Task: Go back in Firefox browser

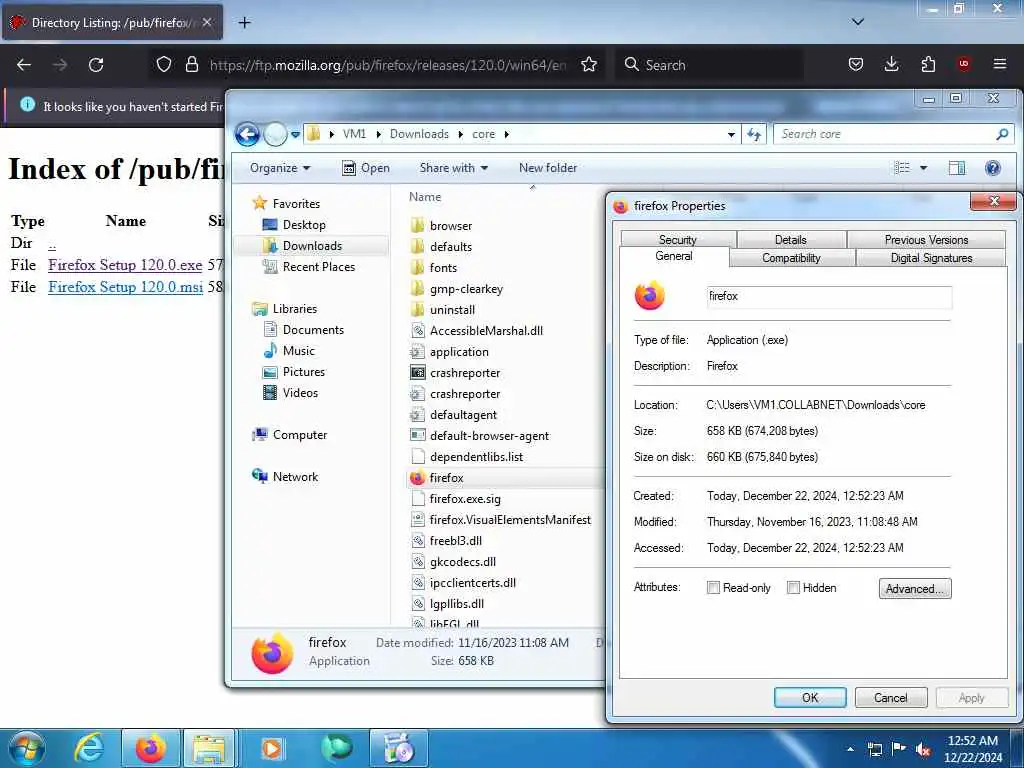Action: [24, 65]
